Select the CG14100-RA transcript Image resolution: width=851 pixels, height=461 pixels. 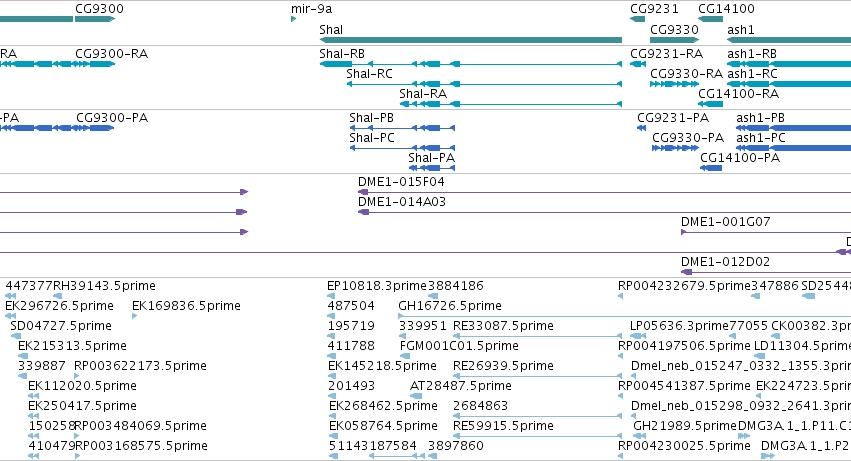tap(710, 104)
